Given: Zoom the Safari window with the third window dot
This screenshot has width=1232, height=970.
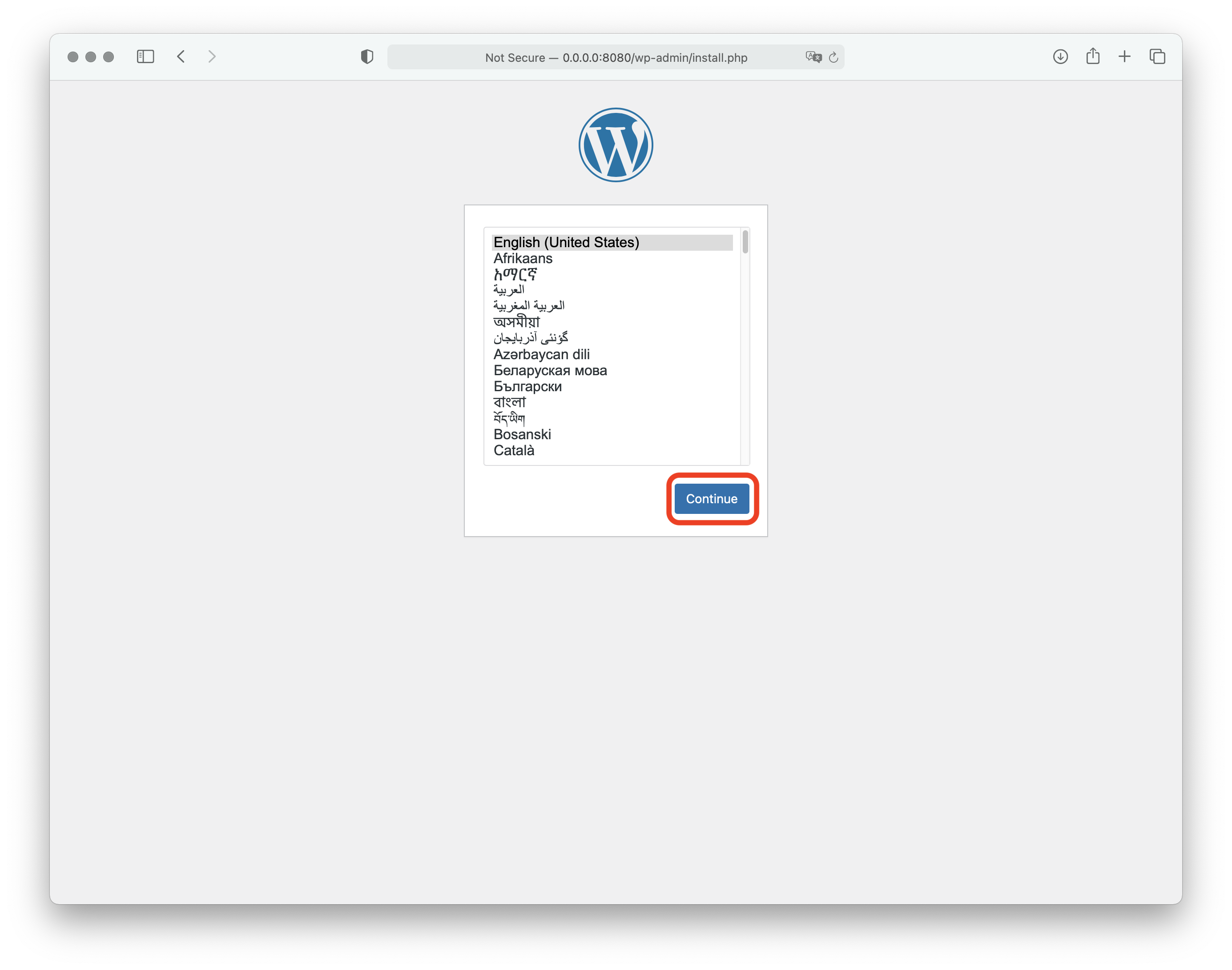Looking at the screenshot, I should (109, 57).
